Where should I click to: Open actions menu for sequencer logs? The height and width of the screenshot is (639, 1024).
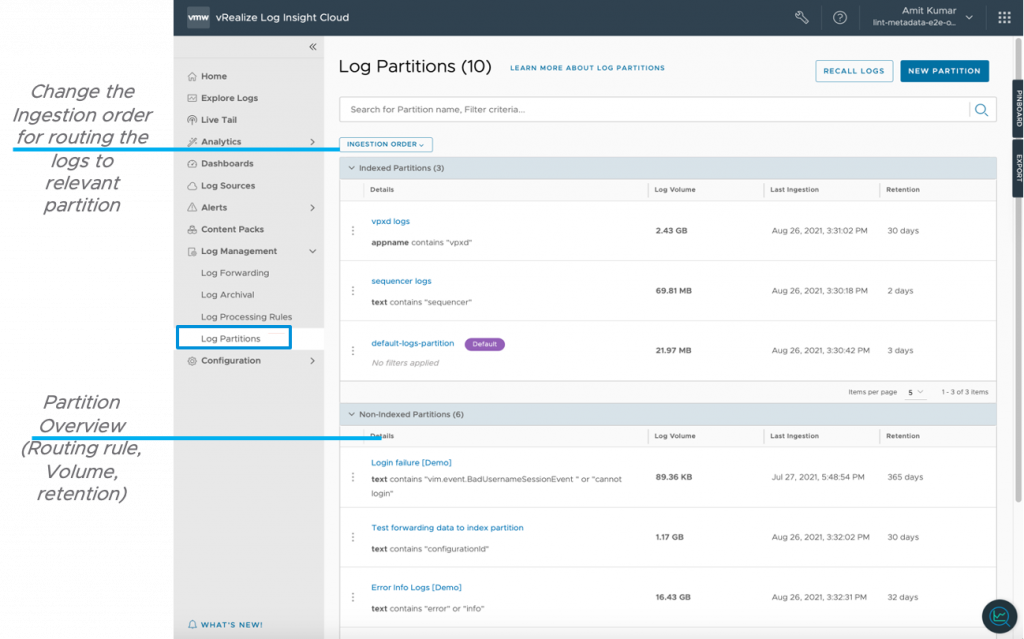(x=353, y=291)
